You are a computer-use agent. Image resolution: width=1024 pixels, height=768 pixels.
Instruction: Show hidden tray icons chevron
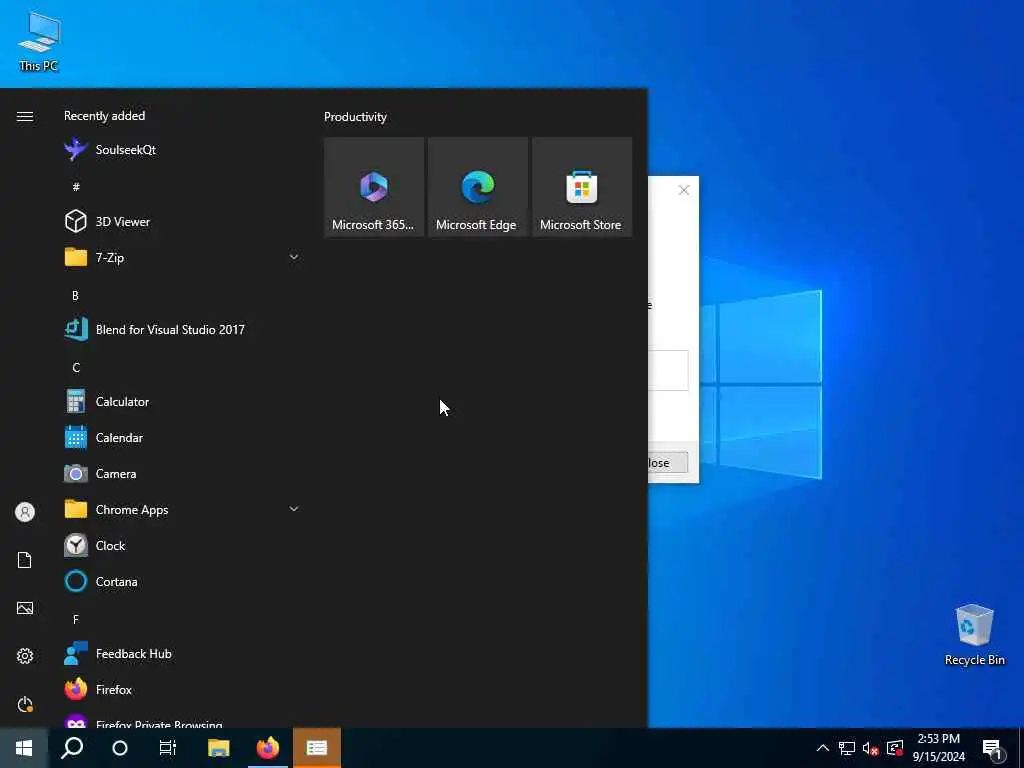coord(823,748)
